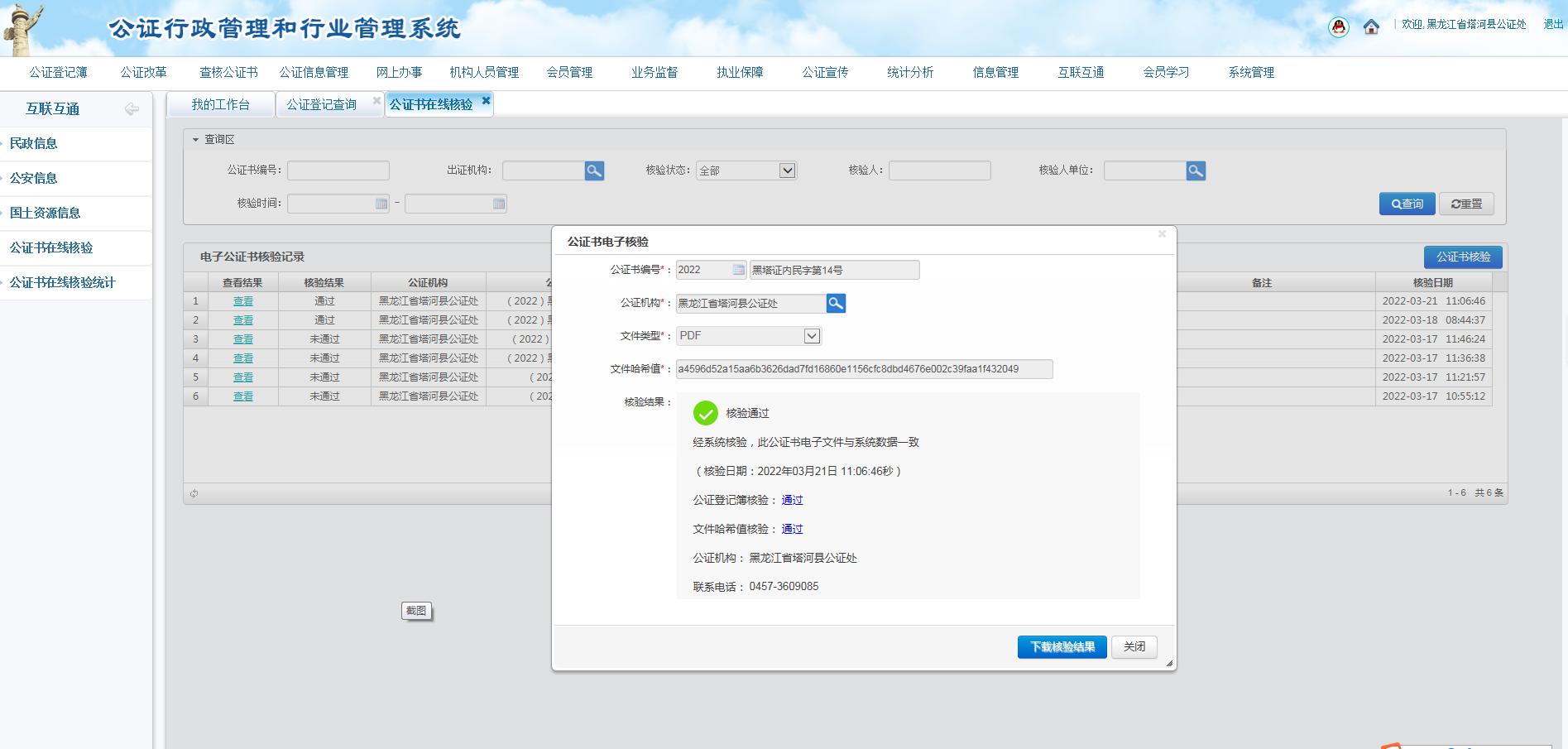Screen dimensions: 1568x749
Task: Click the 文件哈希值 field in dialog
Action: point(864,369)
